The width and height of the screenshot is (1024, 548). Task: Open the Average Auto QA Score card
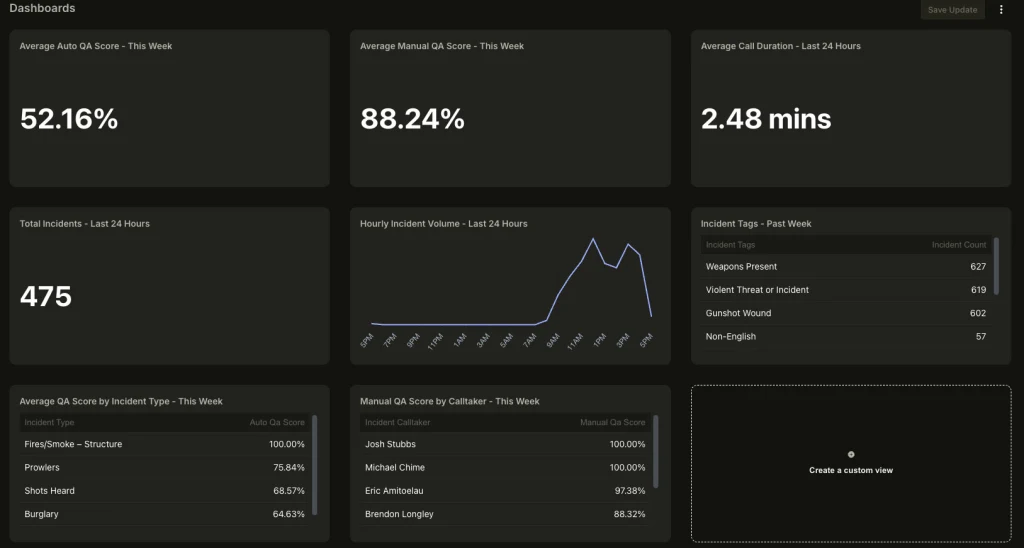pos(169,108)
